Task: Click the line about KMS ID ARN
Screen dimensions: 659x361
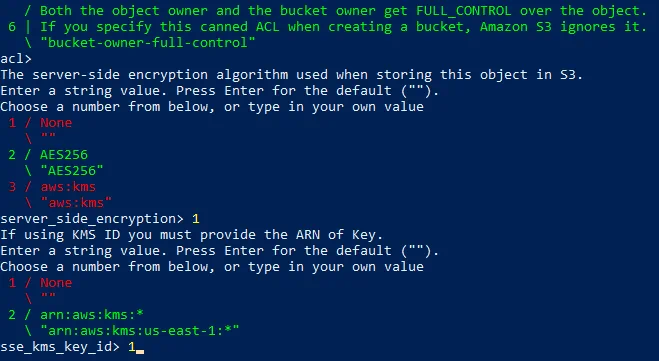Action: [192, 235]
